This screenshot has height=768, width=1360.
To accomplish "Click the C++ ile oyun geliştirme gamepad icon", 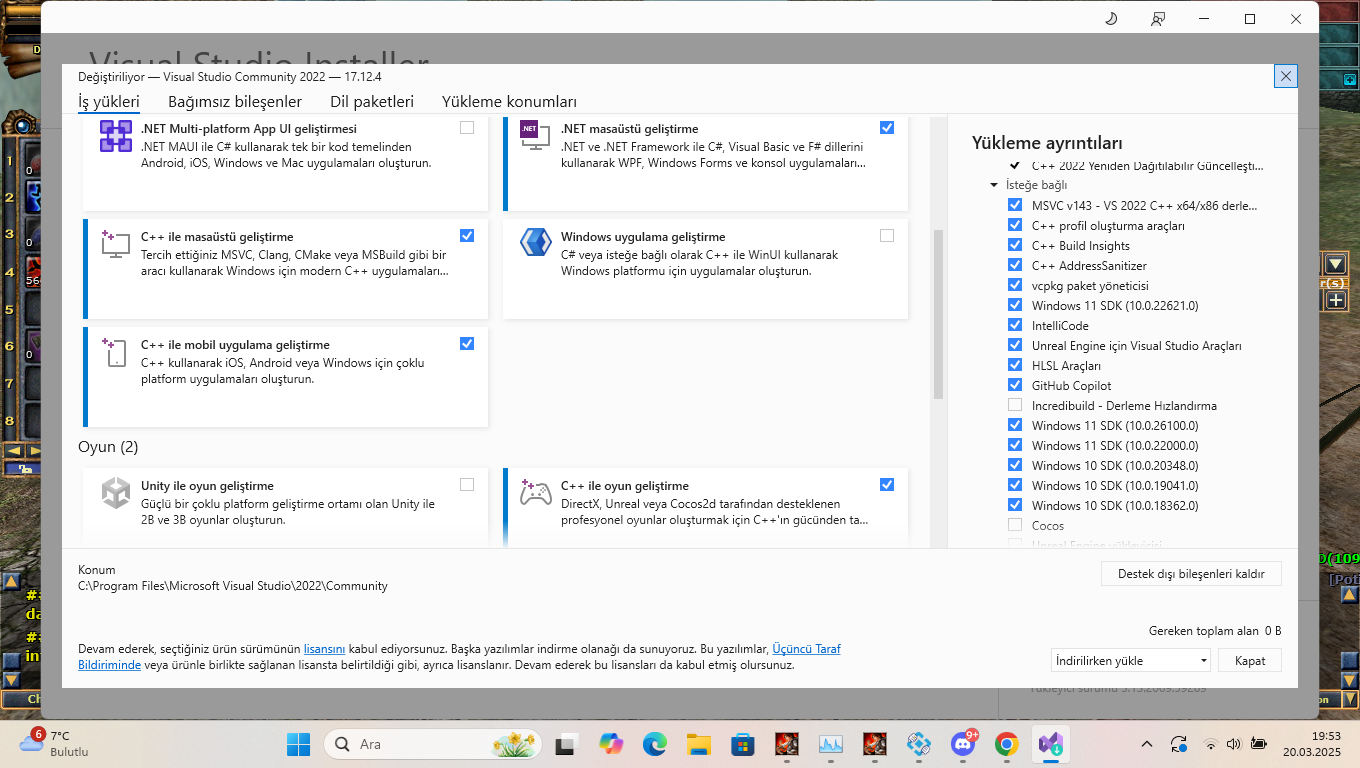I will coord(536,492).
